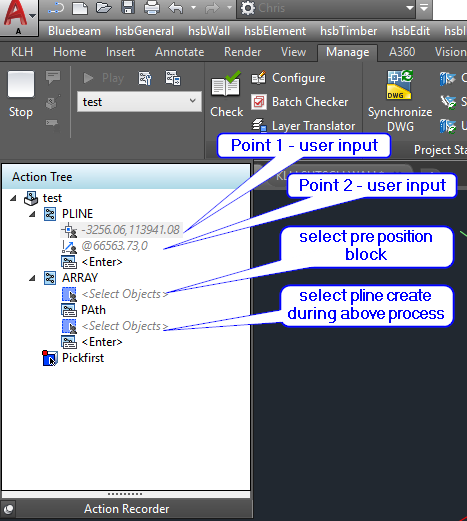
Task: Click the Action Tree bottom grip handle
Action: [x=125, y=494]
